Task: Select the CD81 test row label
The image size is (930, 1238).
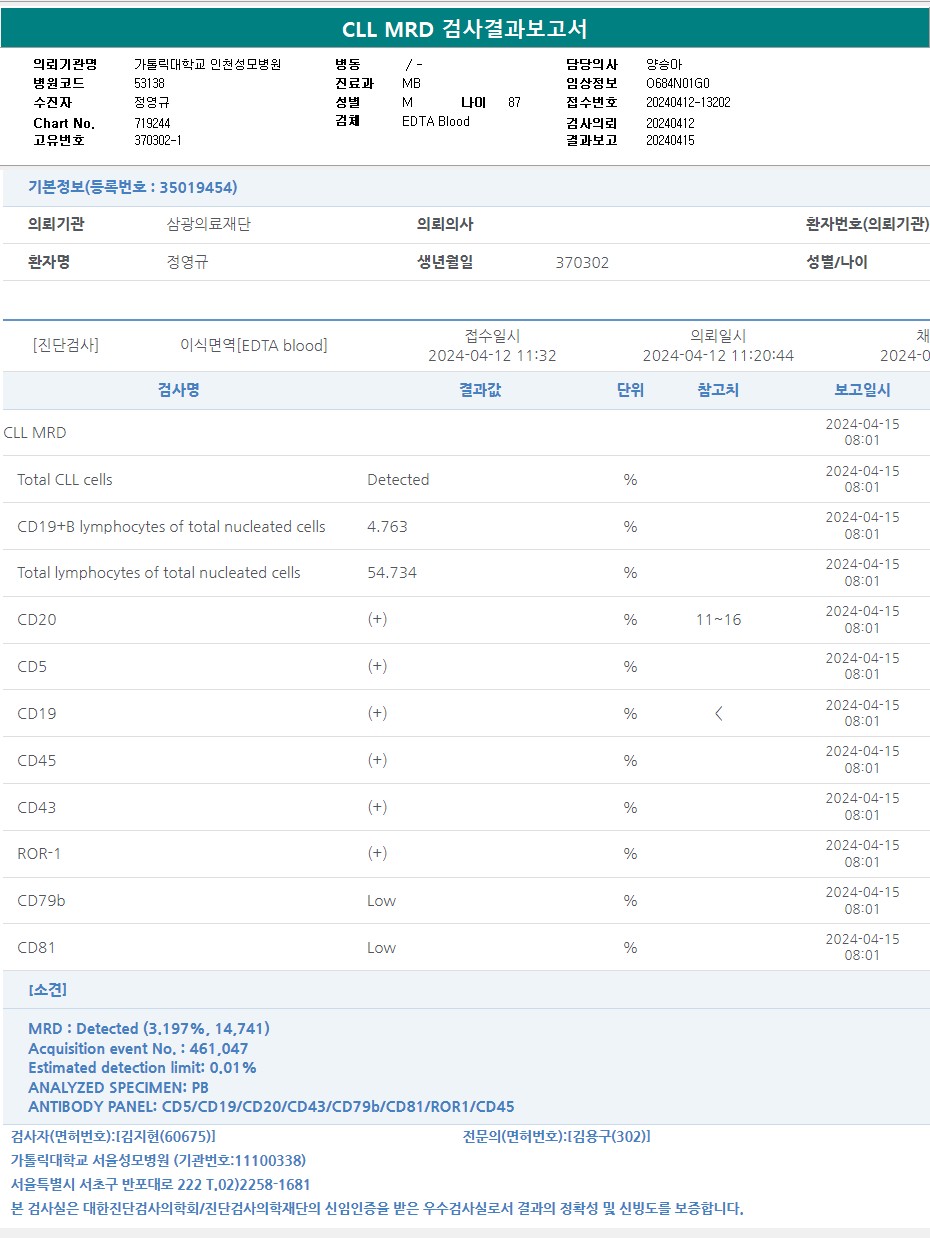Action: tap(37, 948)
